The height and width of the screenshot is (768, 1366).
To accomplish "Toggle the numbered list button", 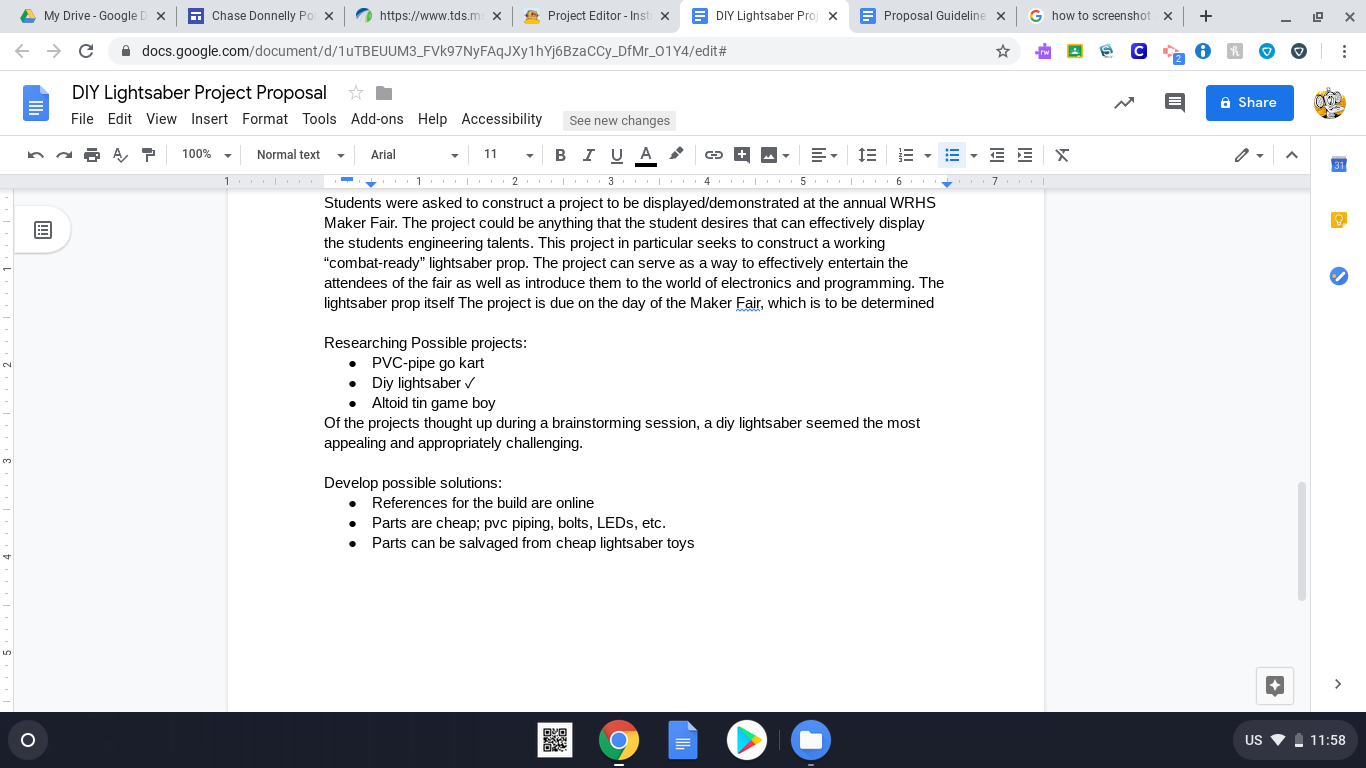I will click(906, 155).
